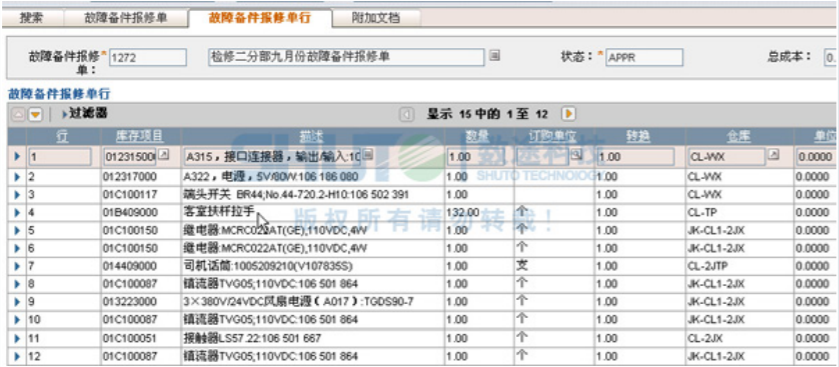Expand details of row 9
The image size is (839, 367).
17,302
